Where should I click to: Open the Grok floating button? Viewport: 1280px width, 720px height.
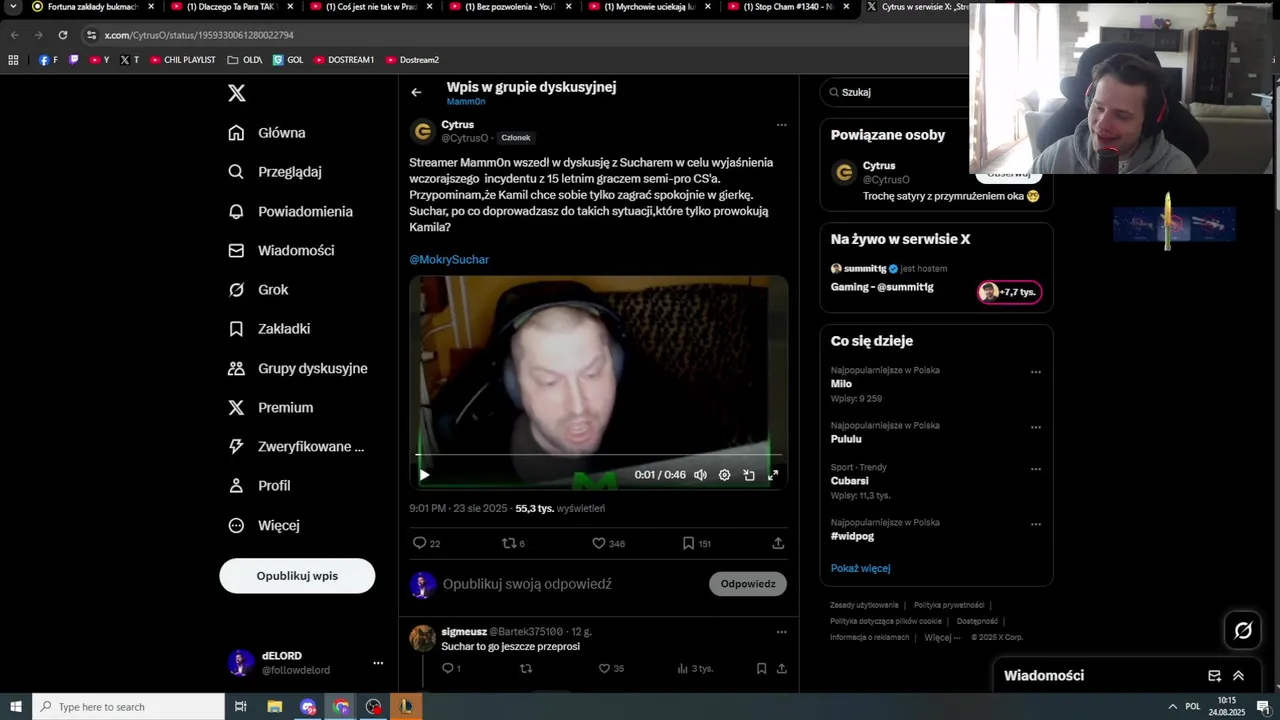coord(1243,630)
